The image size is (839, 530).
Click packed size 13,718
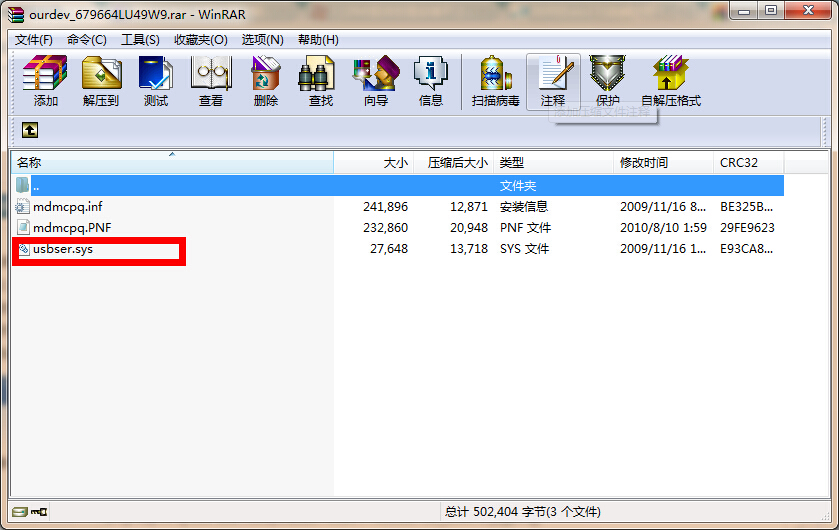[x=469, y=249]
